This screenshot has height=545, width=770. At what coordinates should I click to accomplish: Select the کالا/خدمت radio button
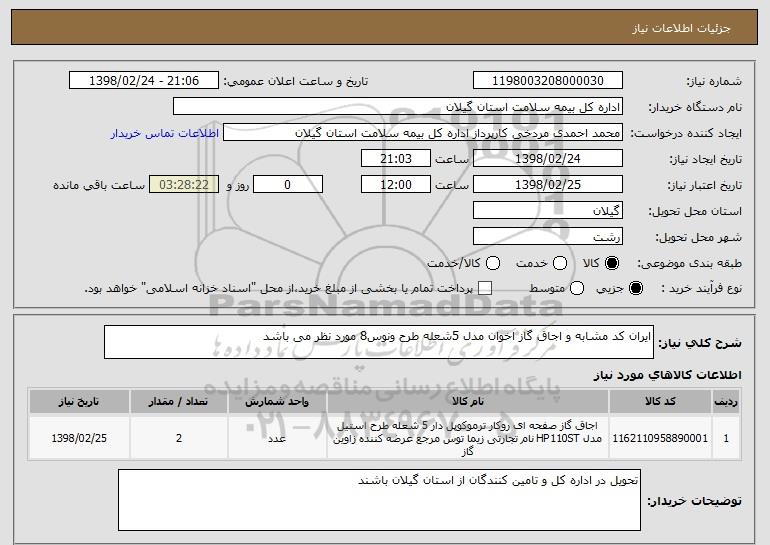tap(493, 263)
